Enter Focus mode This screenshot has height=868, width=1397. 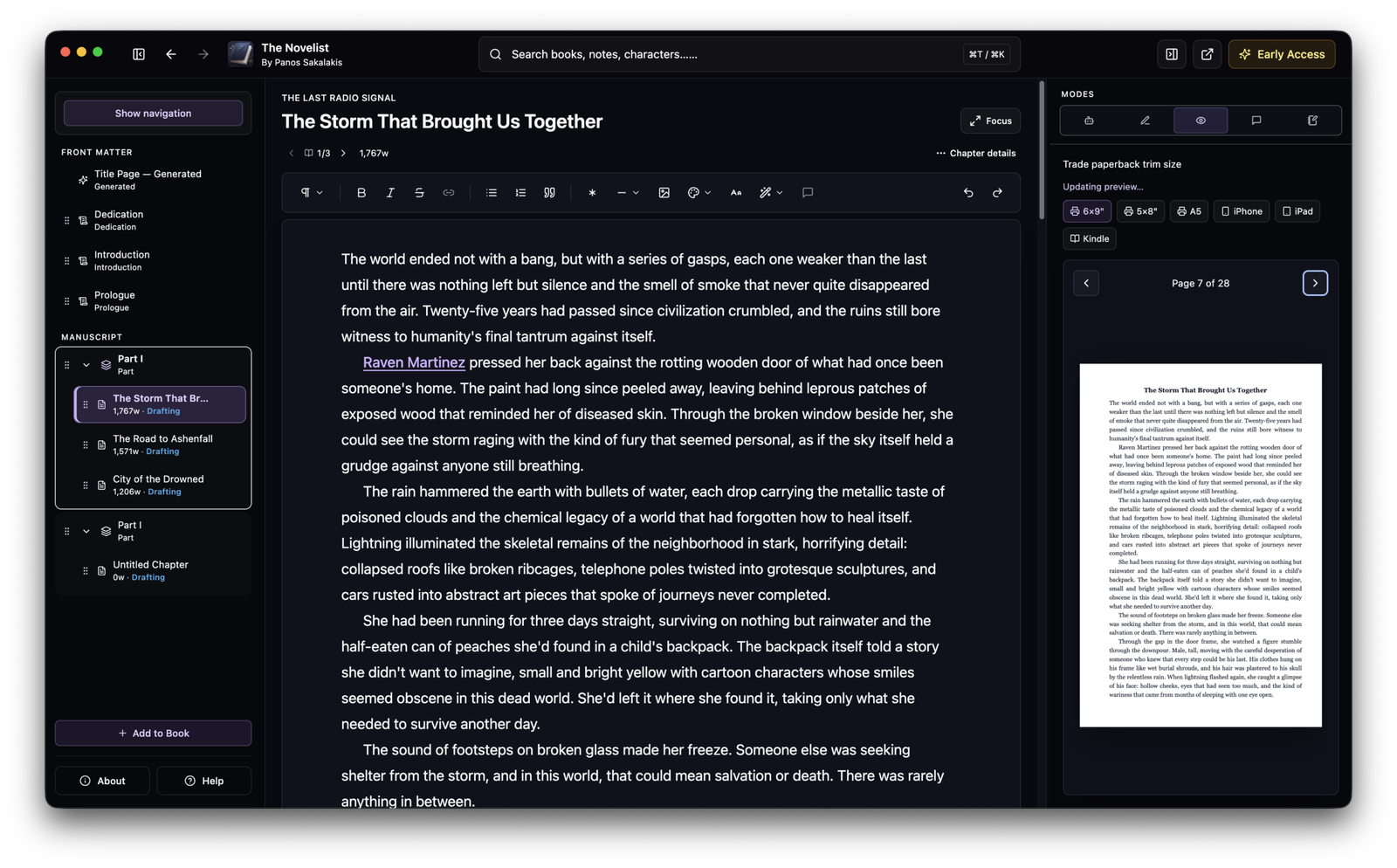[990, 121]
